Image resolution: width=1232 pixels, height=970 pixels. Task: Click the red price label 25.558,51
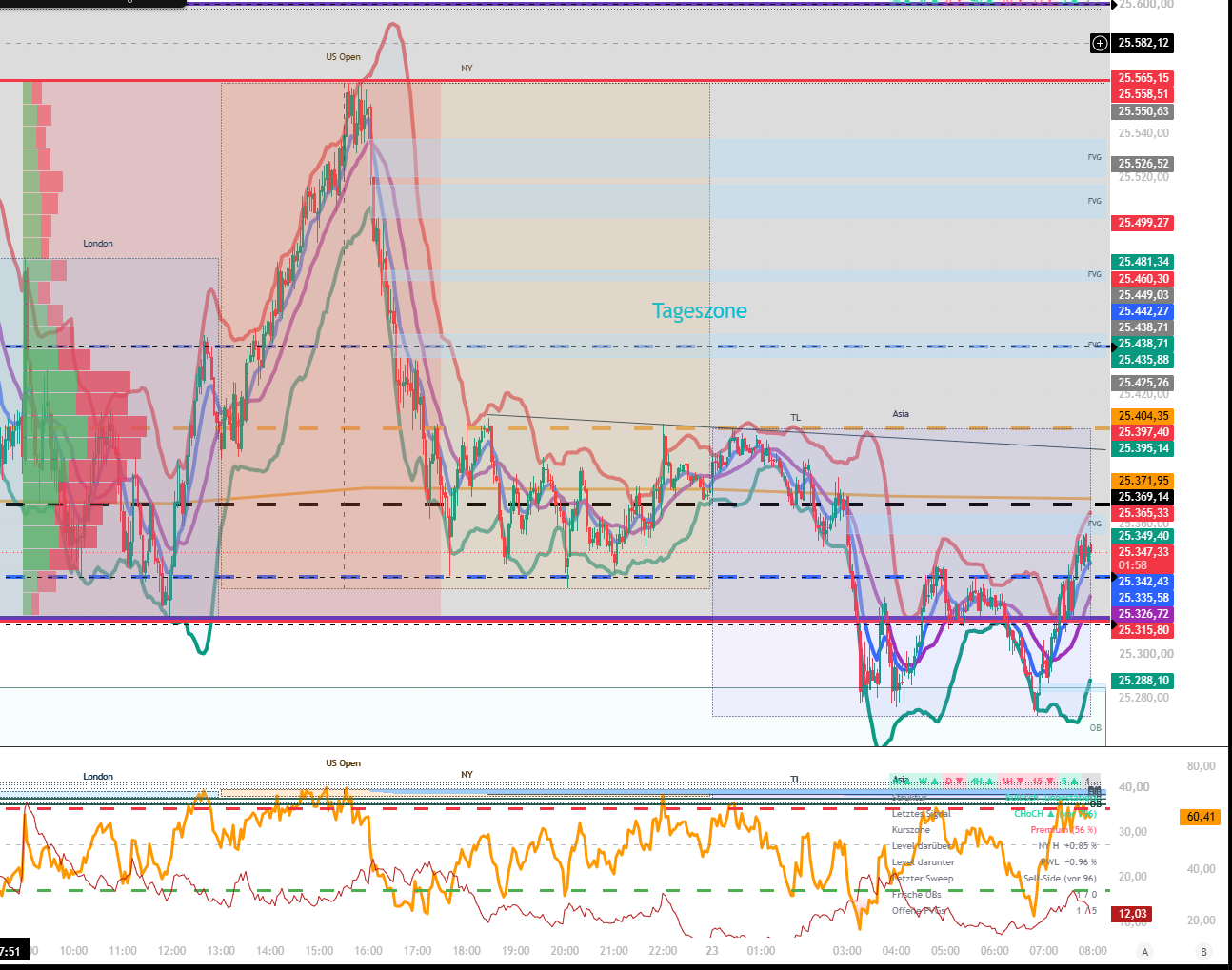point(1143,94)
